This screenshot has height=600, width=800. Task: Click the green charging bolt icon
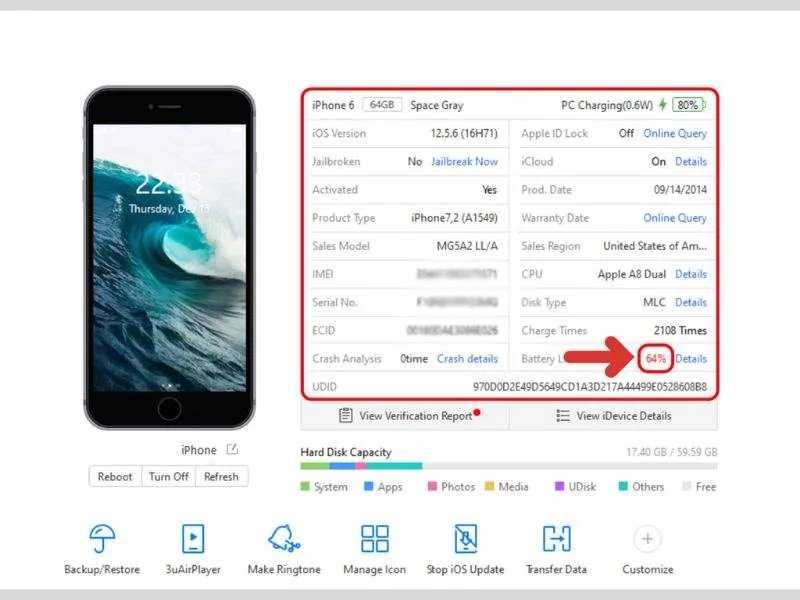pos(662,105)
